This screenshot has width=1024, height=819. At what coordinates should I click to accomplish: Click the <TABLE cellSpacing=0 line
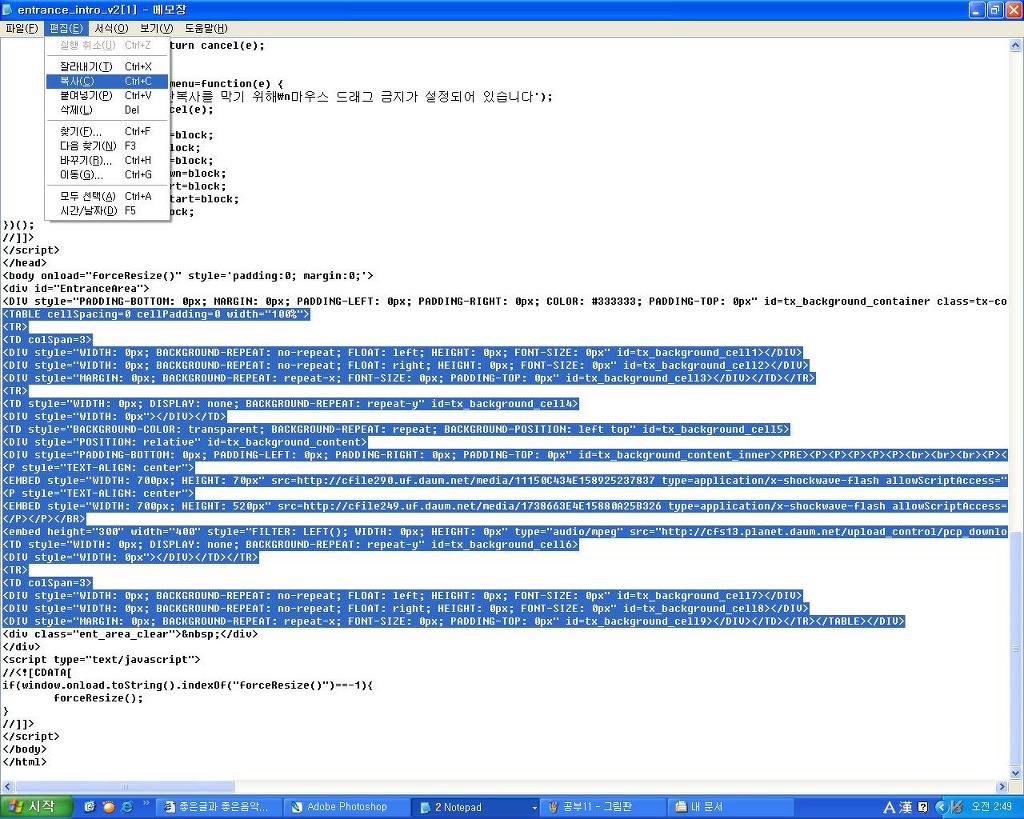click(x=157, y=314)
